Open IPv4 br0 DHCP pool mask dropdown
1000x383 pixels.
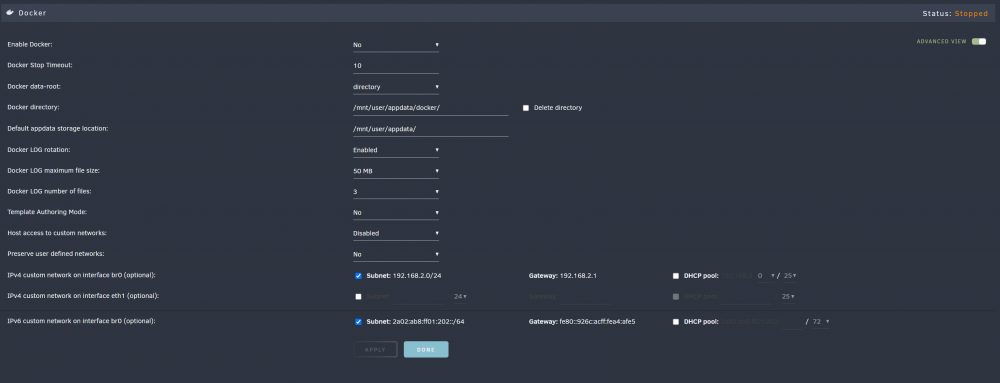tap(790, 276)
